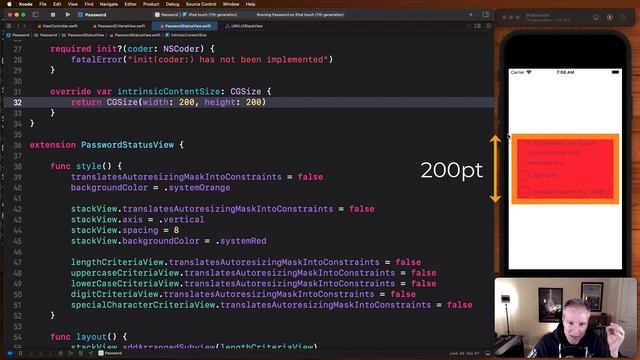Screen dimensions: 640x360
Task: Click 'specialCharacterCriteriaView' on line 51
Action: click(143, 305)
